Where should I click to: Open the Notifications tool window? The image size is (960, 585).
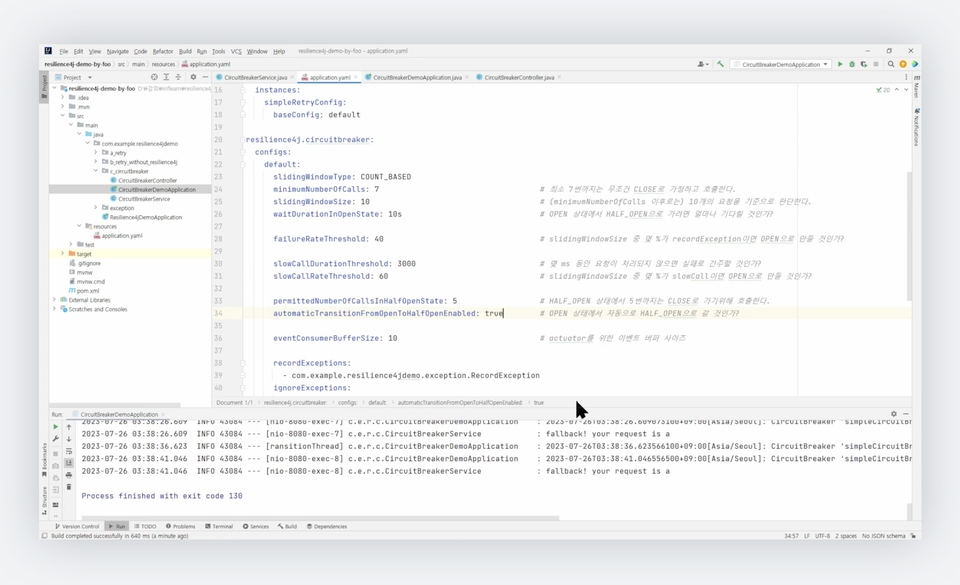pos(917,127)
